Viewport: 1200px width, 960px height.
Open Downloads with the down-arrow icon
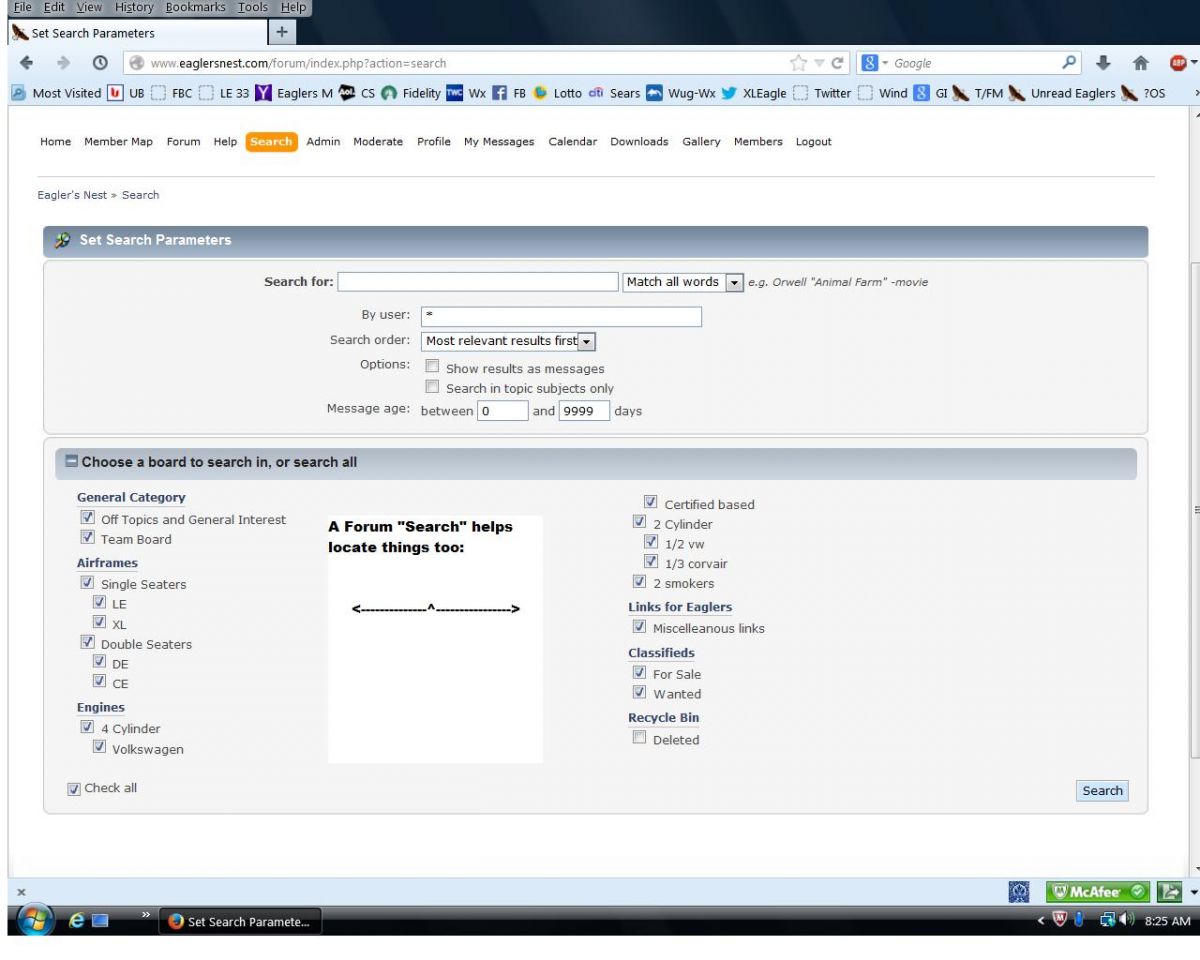tap(1102, 63)
